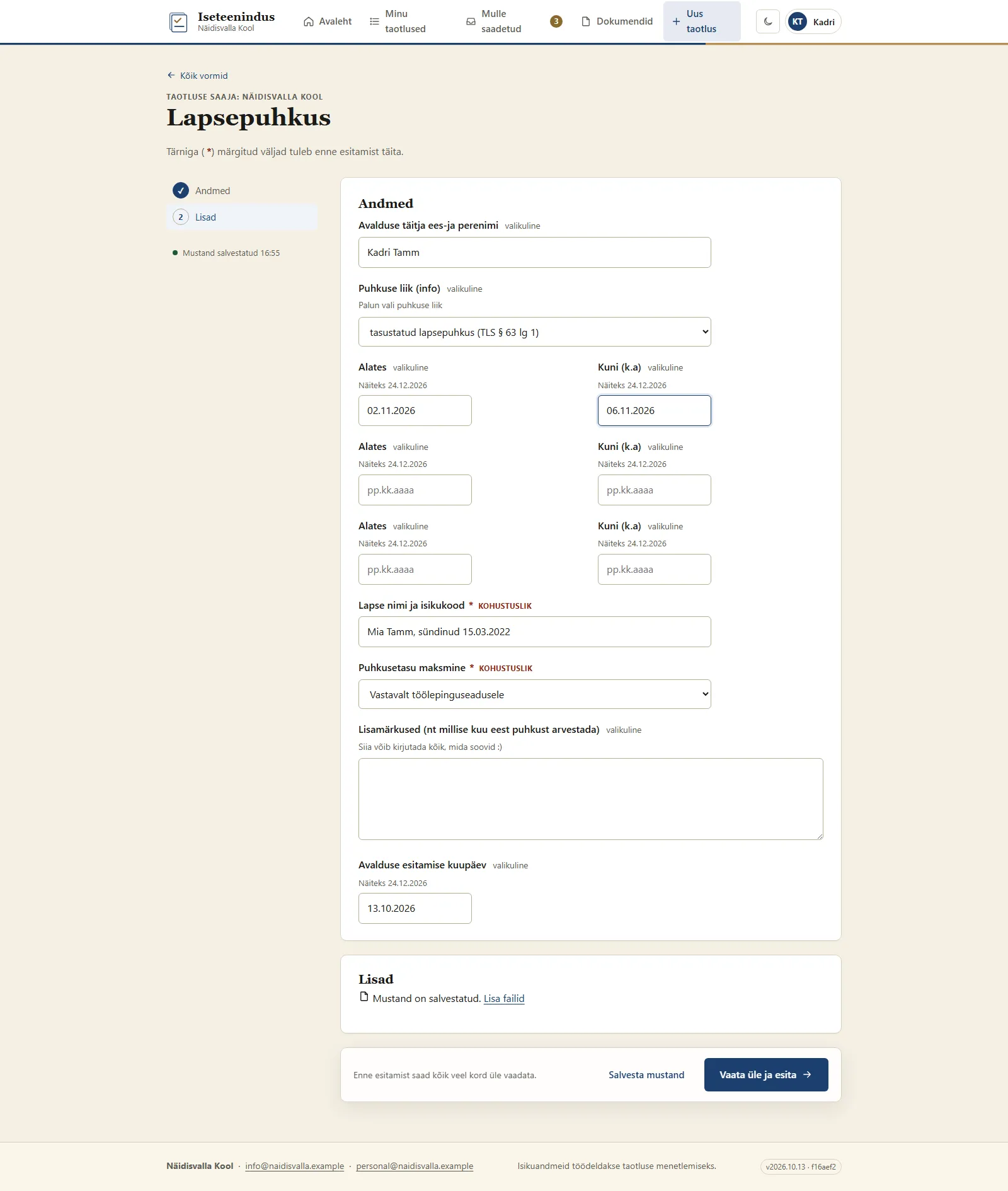Open Dokumendid page

pyautogui.click(x=617, y=21)
